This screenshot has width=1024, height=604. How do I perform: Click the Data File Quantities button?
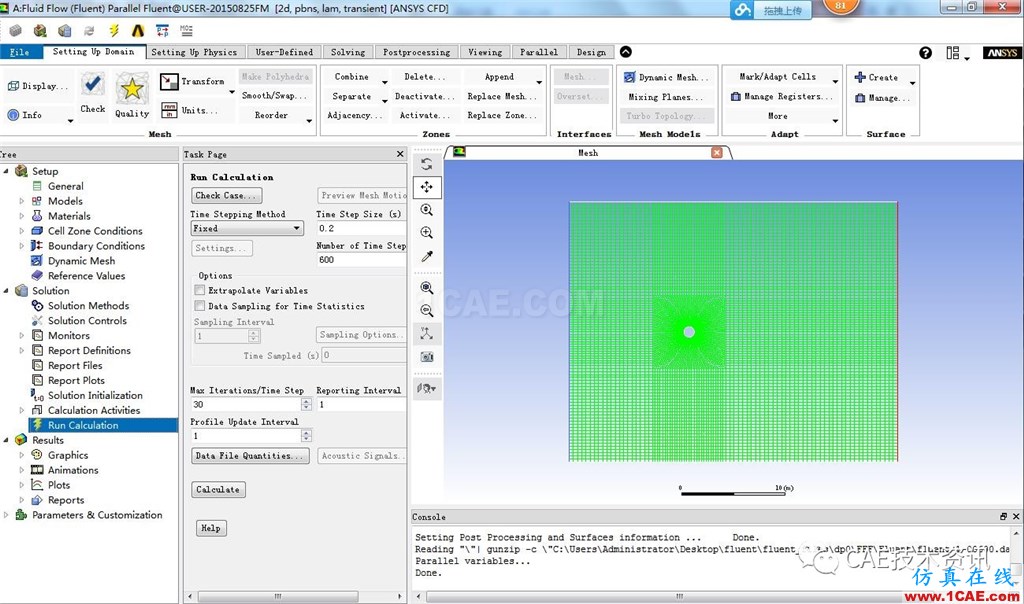251,456
